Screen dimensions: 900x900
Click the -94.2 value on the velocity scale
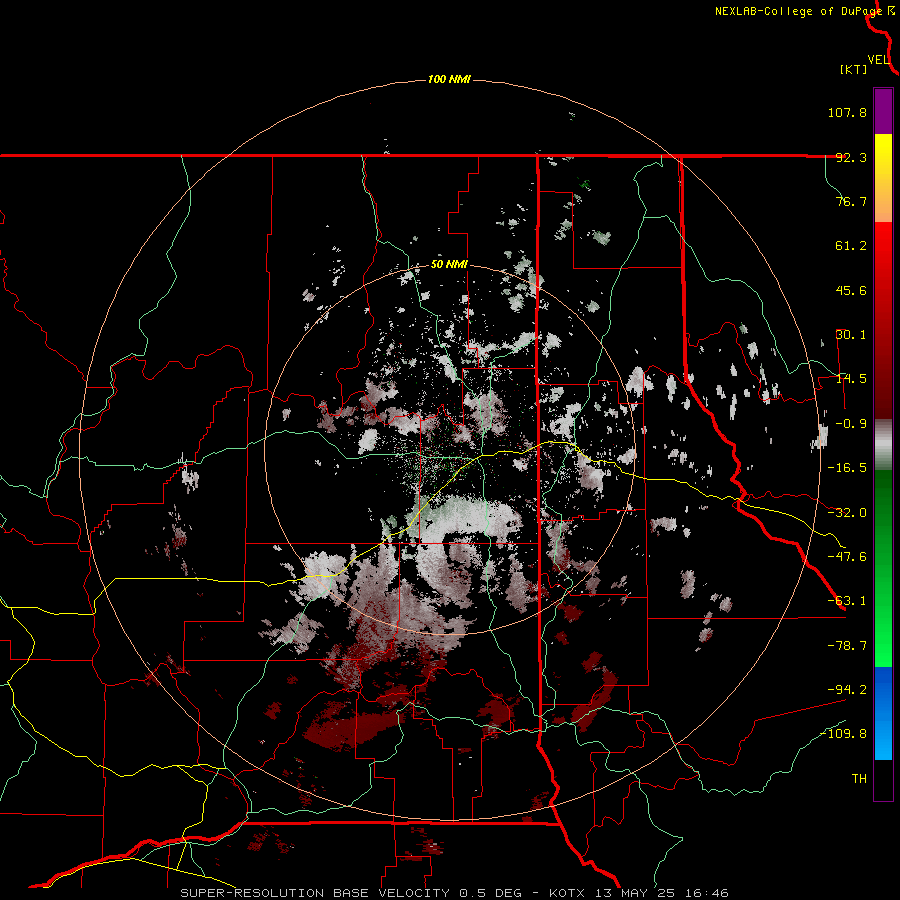tap(847, 689)
